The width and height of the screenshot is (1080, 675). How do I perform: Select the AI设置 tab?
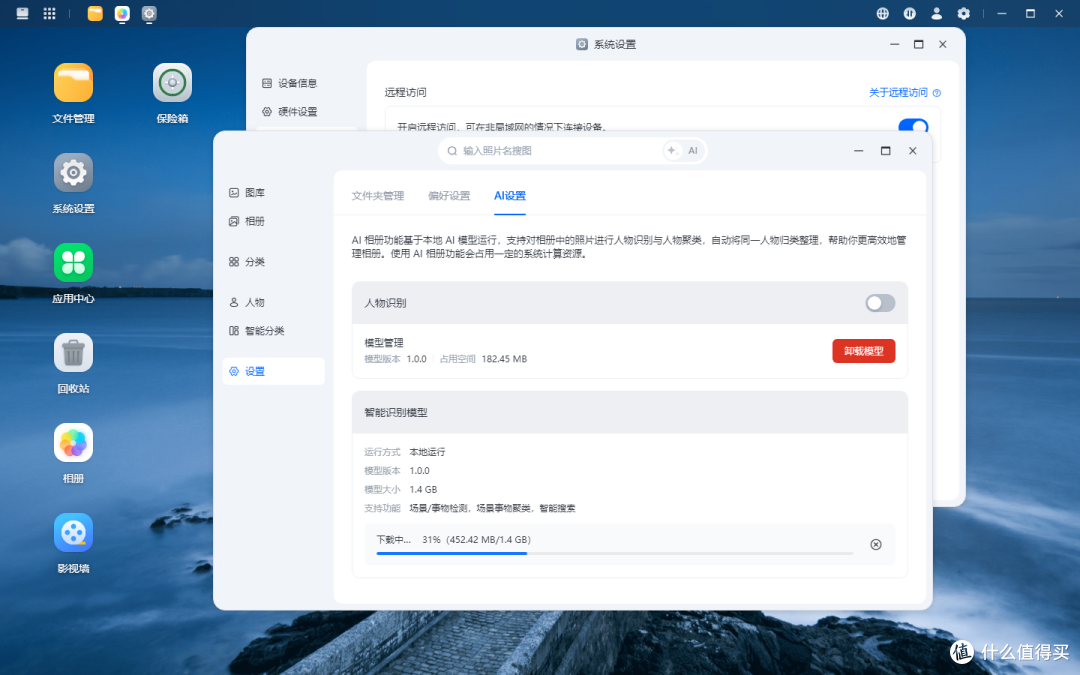point(510,196)
